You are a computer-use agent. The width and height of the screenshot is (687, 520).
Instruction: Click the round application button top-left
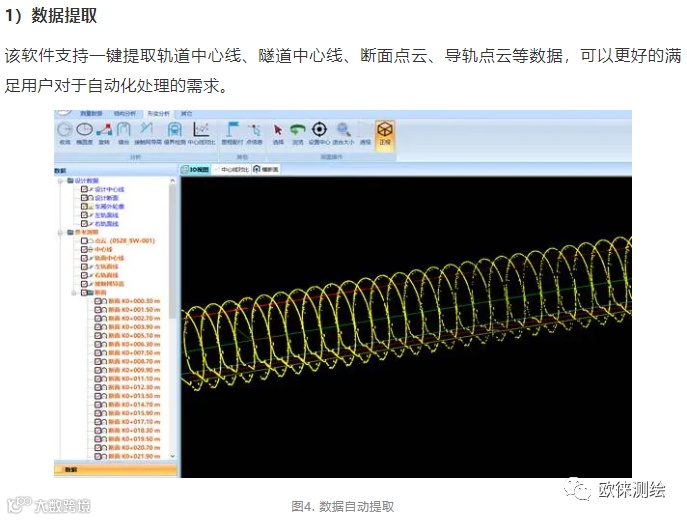click(63, 112)
